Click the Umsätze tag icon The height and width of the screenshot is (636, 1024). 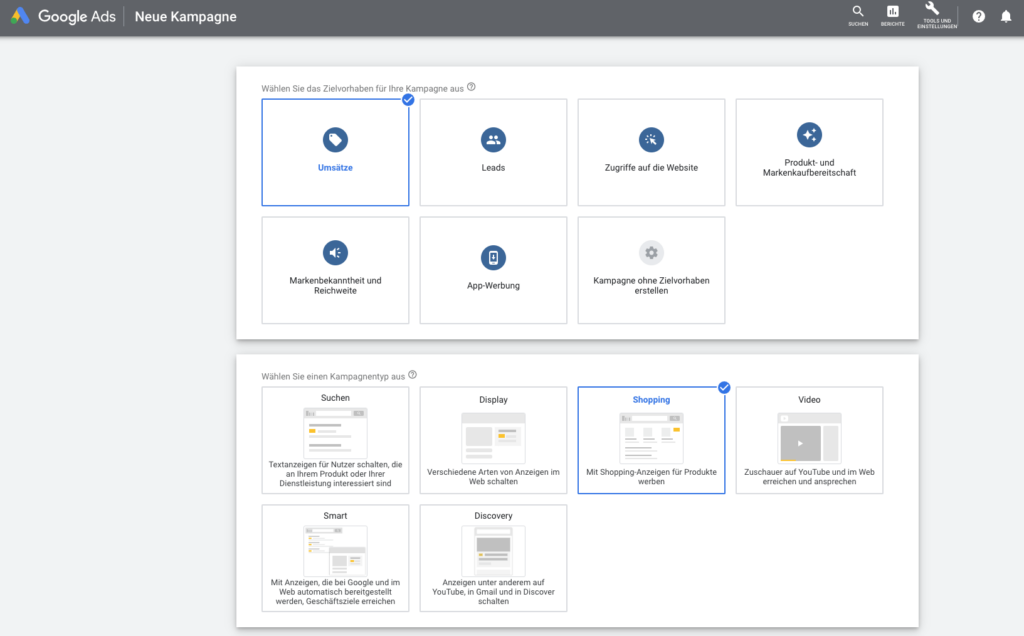point(335,140)
